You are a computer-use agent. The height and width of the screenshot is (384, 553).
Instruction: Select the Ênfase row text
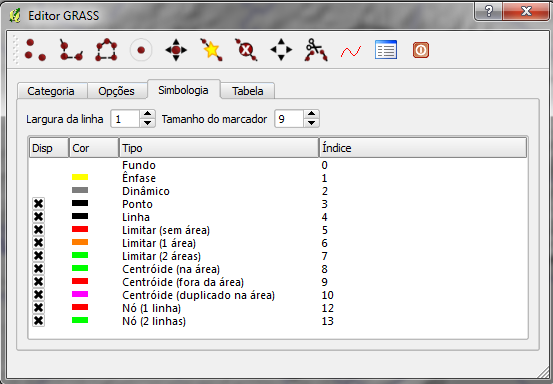tap(139, 178)
